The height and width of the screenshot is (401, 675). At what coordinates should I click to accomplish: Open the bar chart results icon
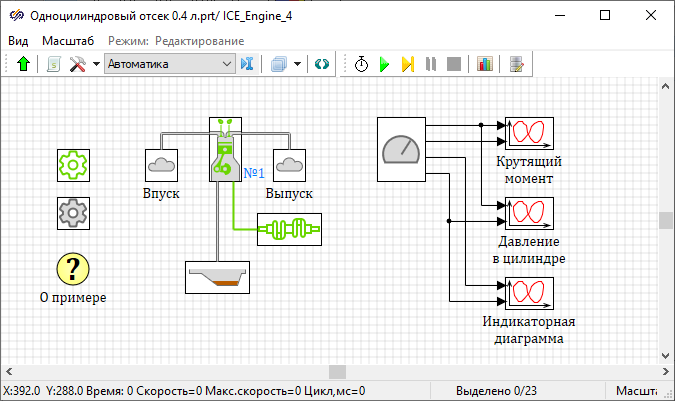click(485, 64)
